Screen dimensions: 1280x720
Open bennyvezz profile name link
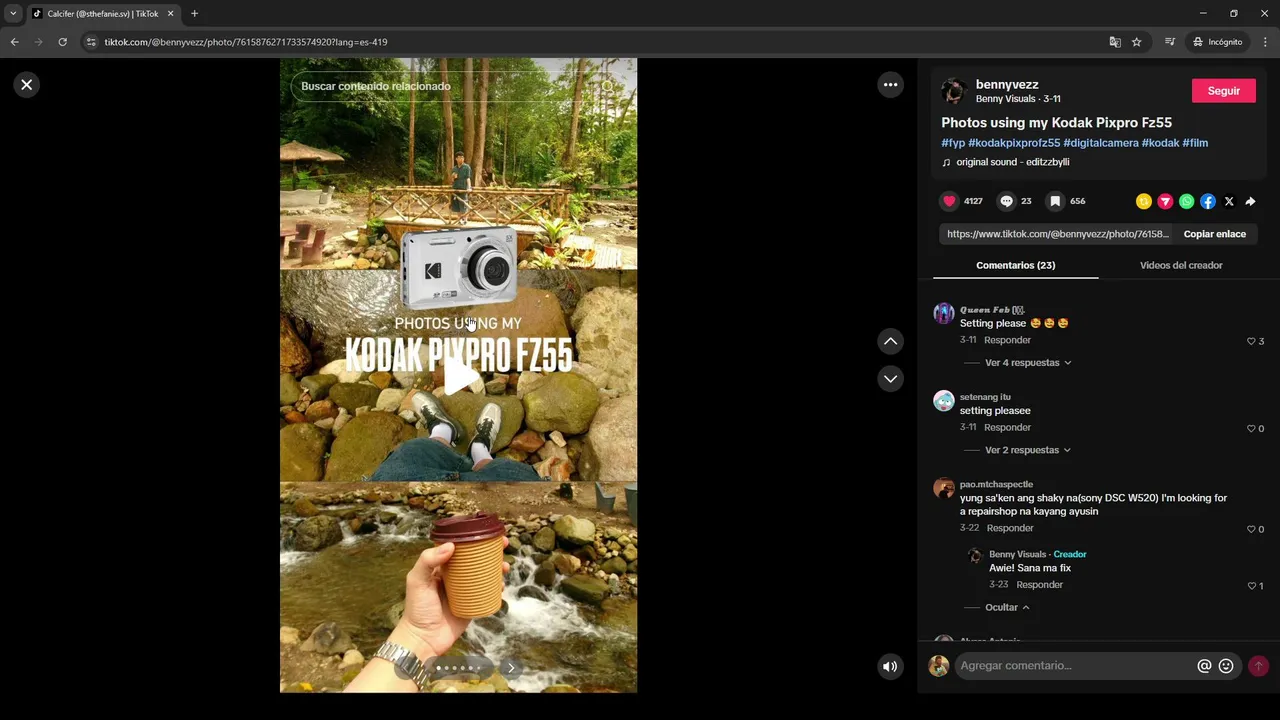[x=1007, y=85]
